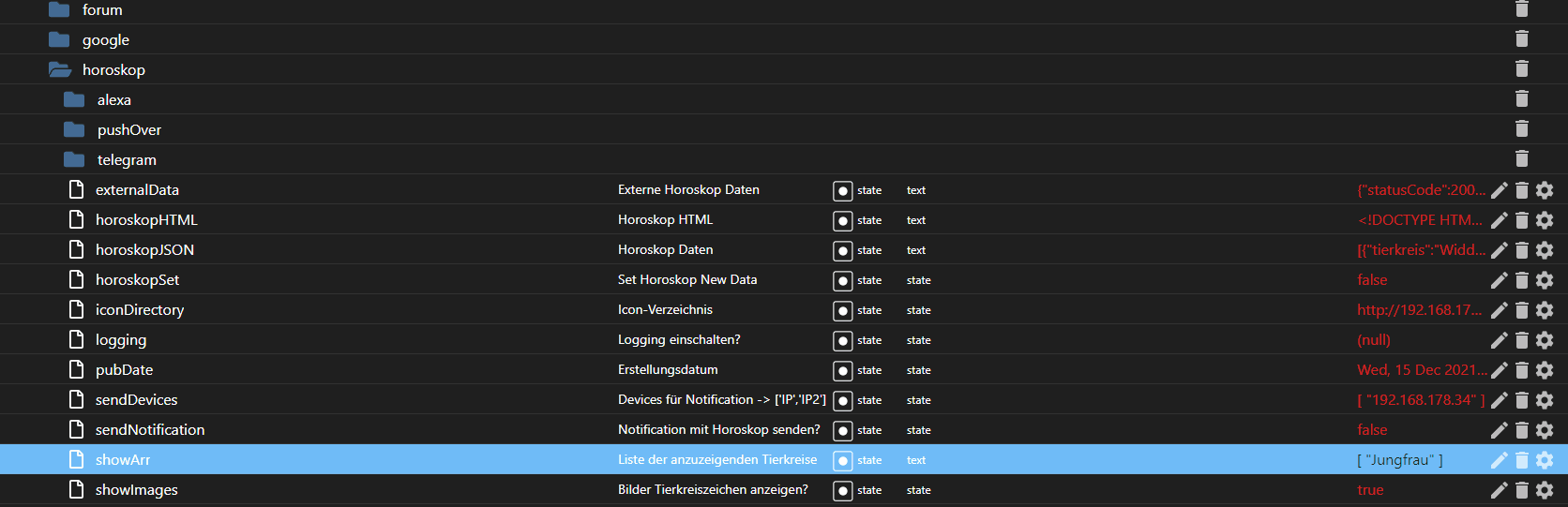
Task: Click the pencil icon for pubDate row
Action: coord(1499,370)
